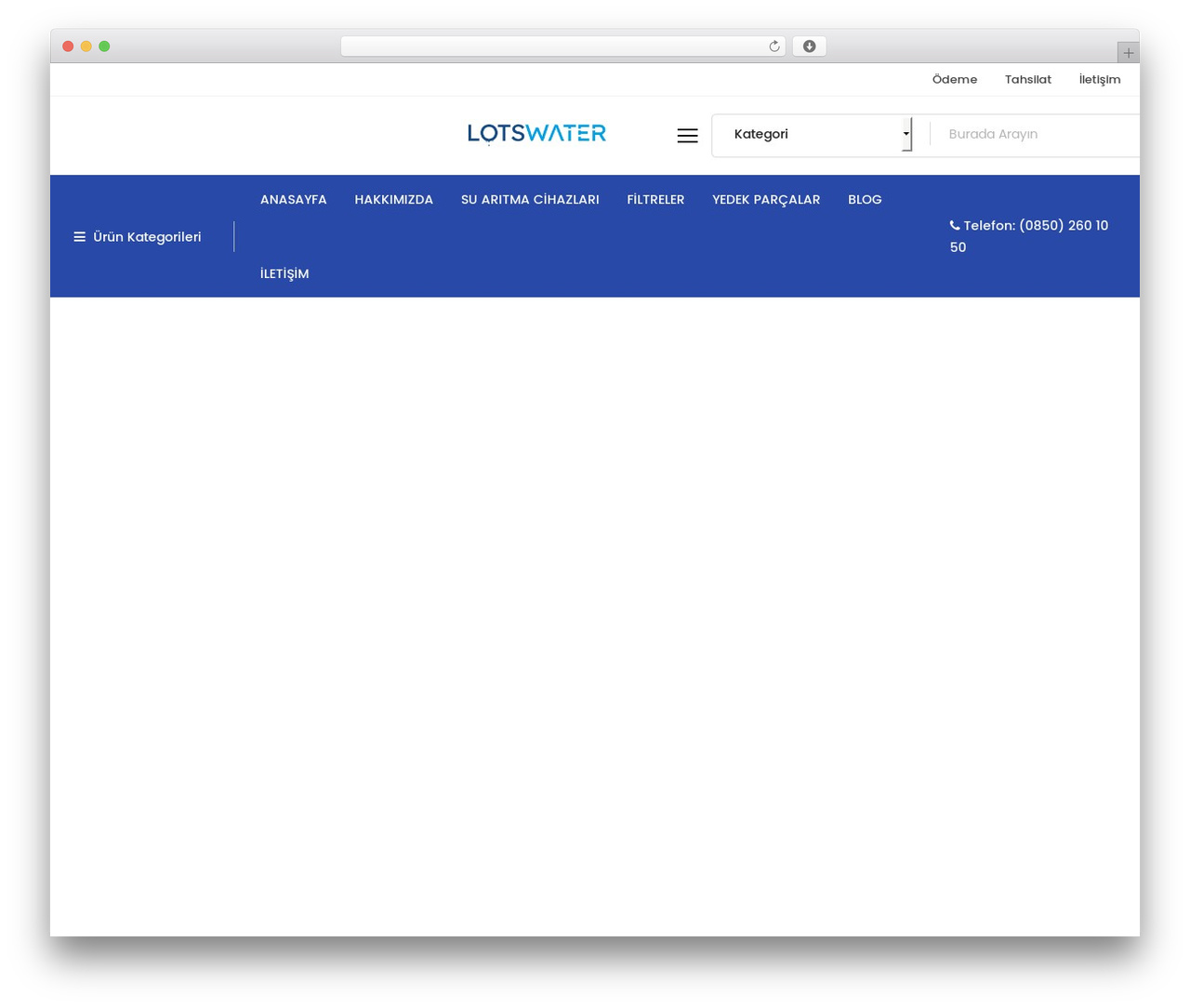
Task: Click the phone icon next to Telefon
Action: [955, 225]
